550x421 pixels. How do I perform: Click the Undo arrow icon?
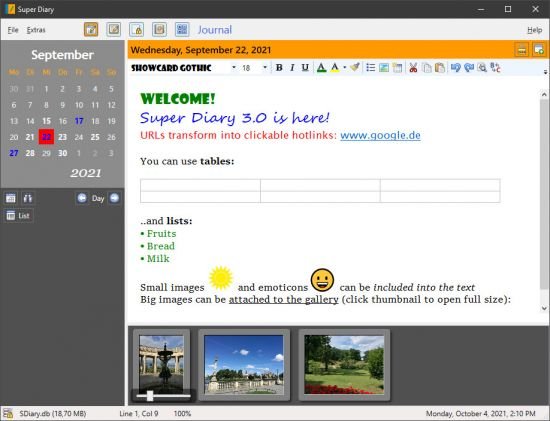pyautogui.click(x=455, y=67)
